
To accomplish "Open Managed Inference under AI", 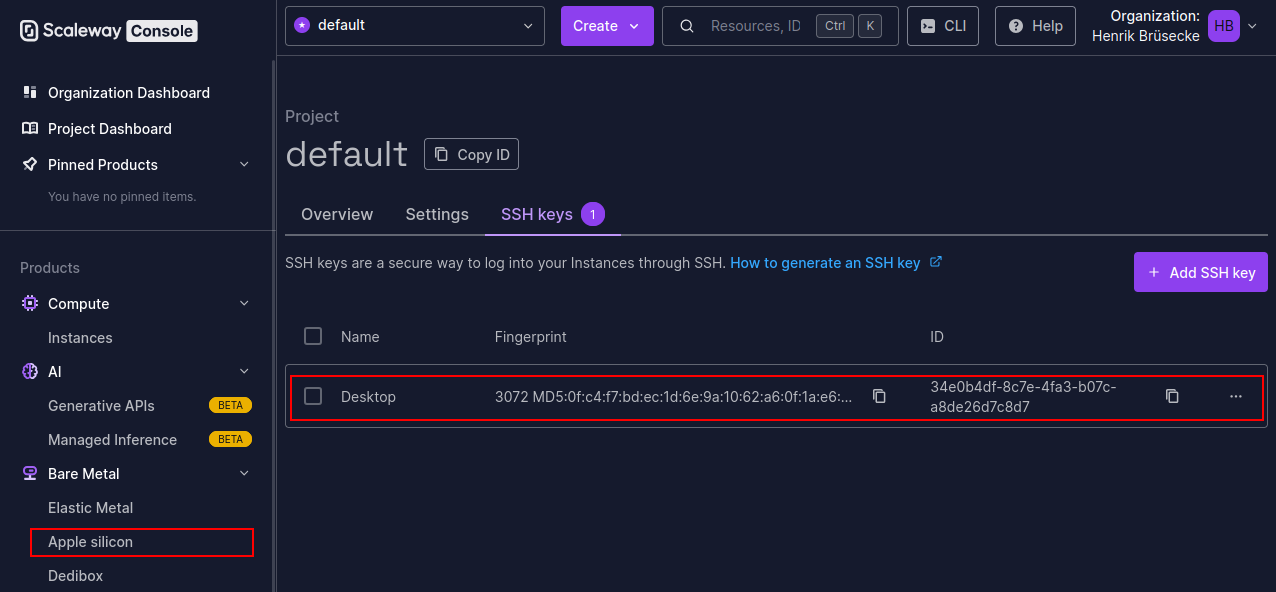I will click(112, 439).
